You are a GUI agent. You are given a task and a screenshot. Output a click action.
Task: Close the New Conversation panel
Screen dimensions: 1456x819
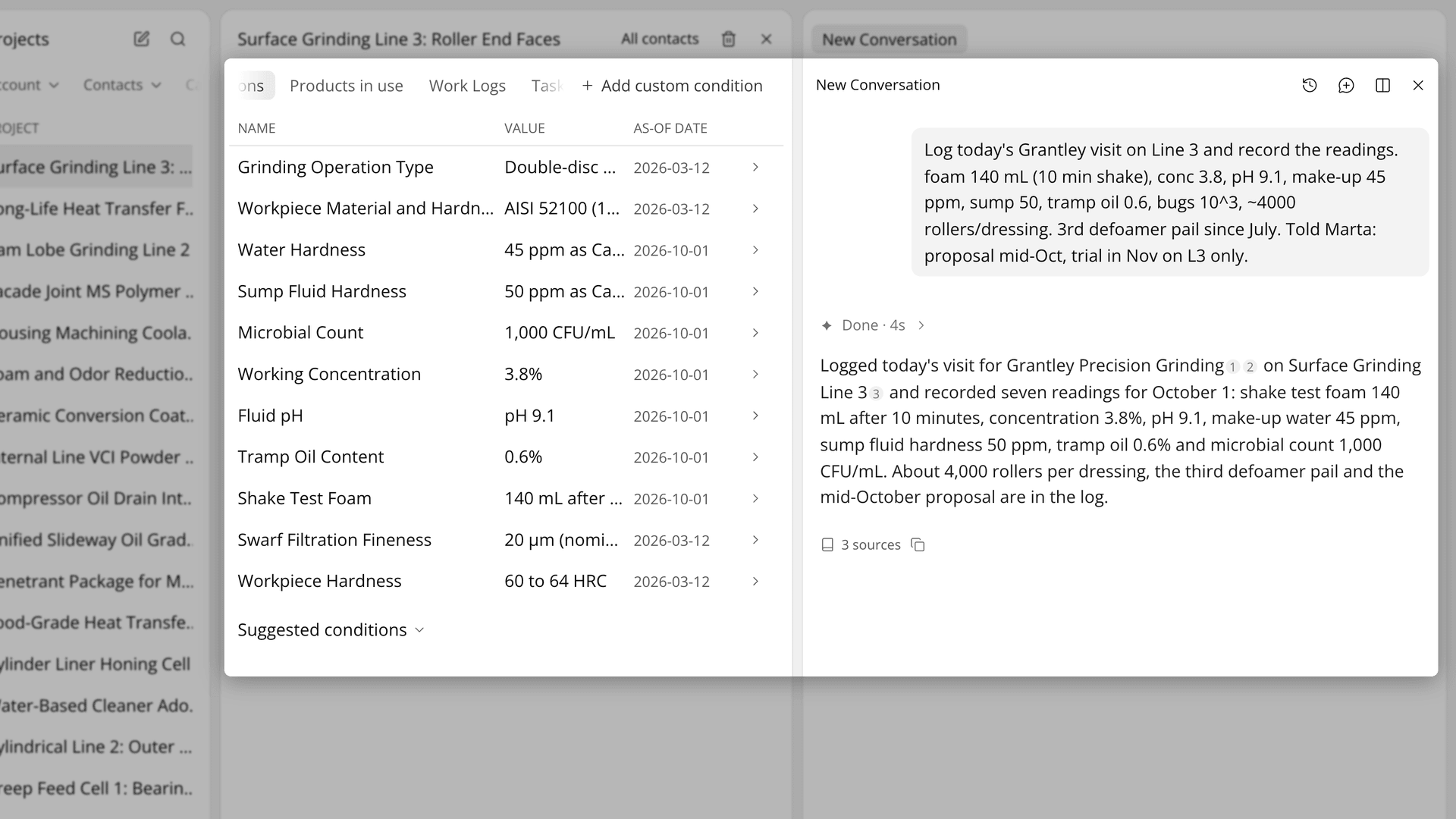(1418, 86)
